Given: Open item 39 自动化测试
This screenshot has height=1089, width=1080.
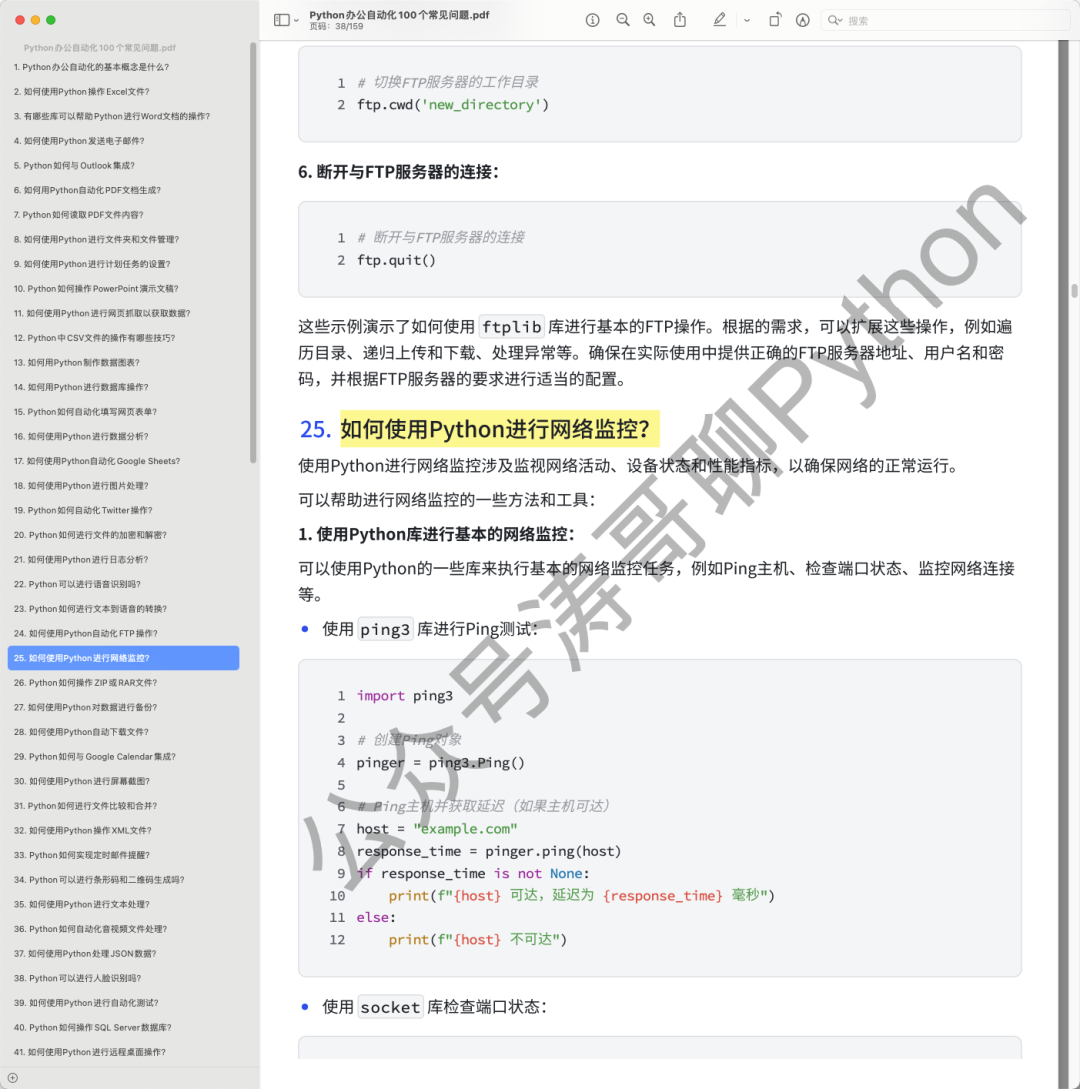Looking at the screenshot, I should (86, 1003).
